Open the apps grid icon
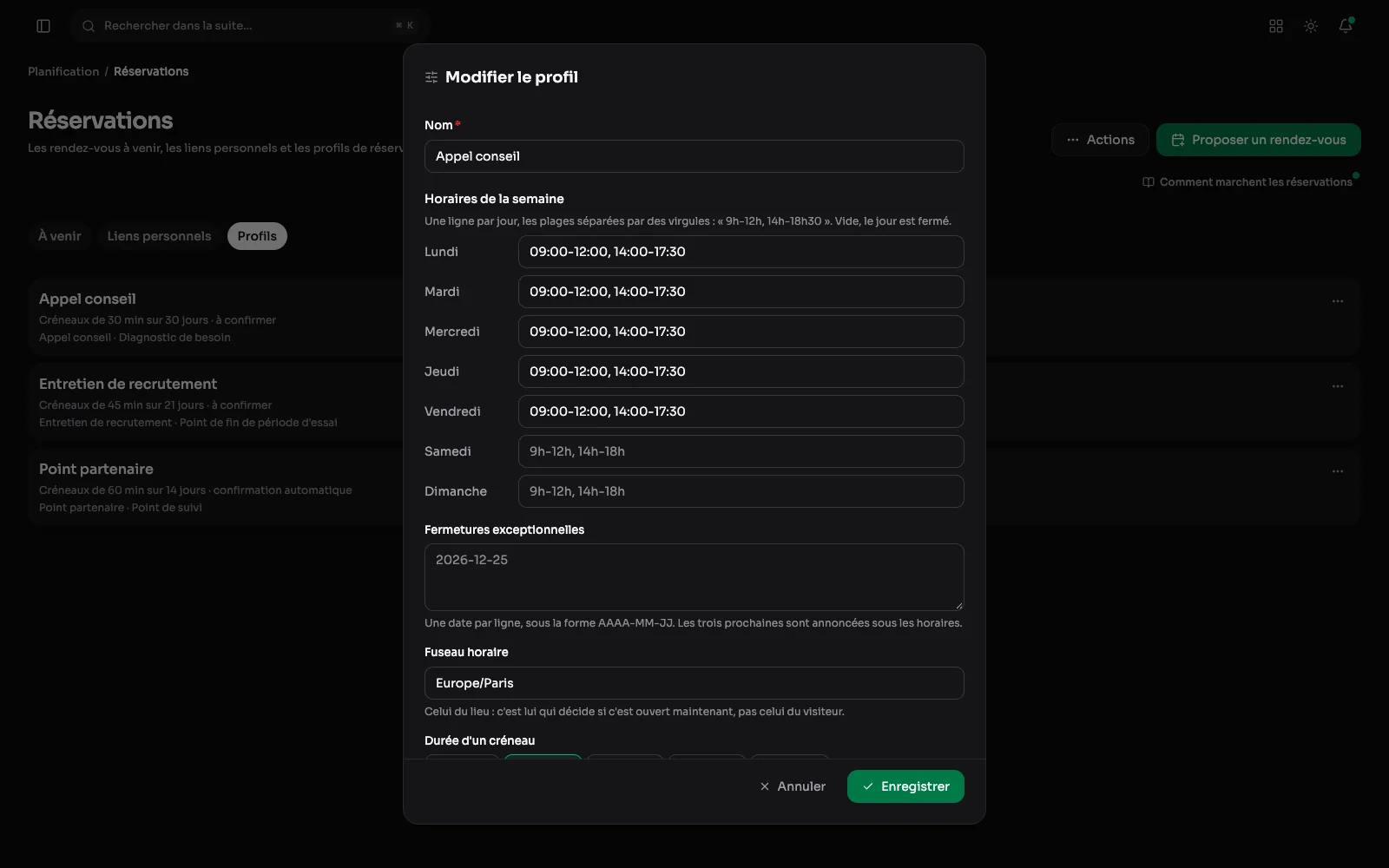 1276,26
